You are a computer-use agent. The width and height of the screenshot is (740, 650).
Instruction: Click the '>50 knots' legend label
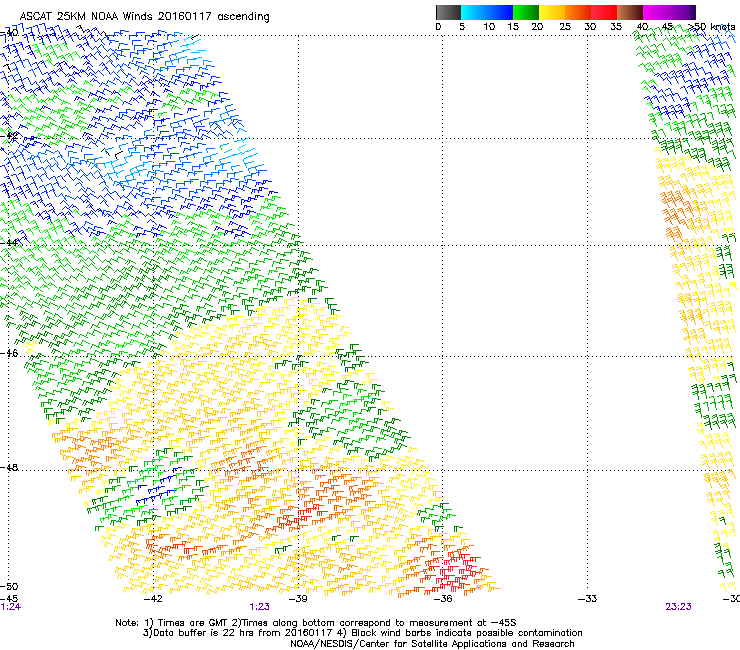click(712, 27)
